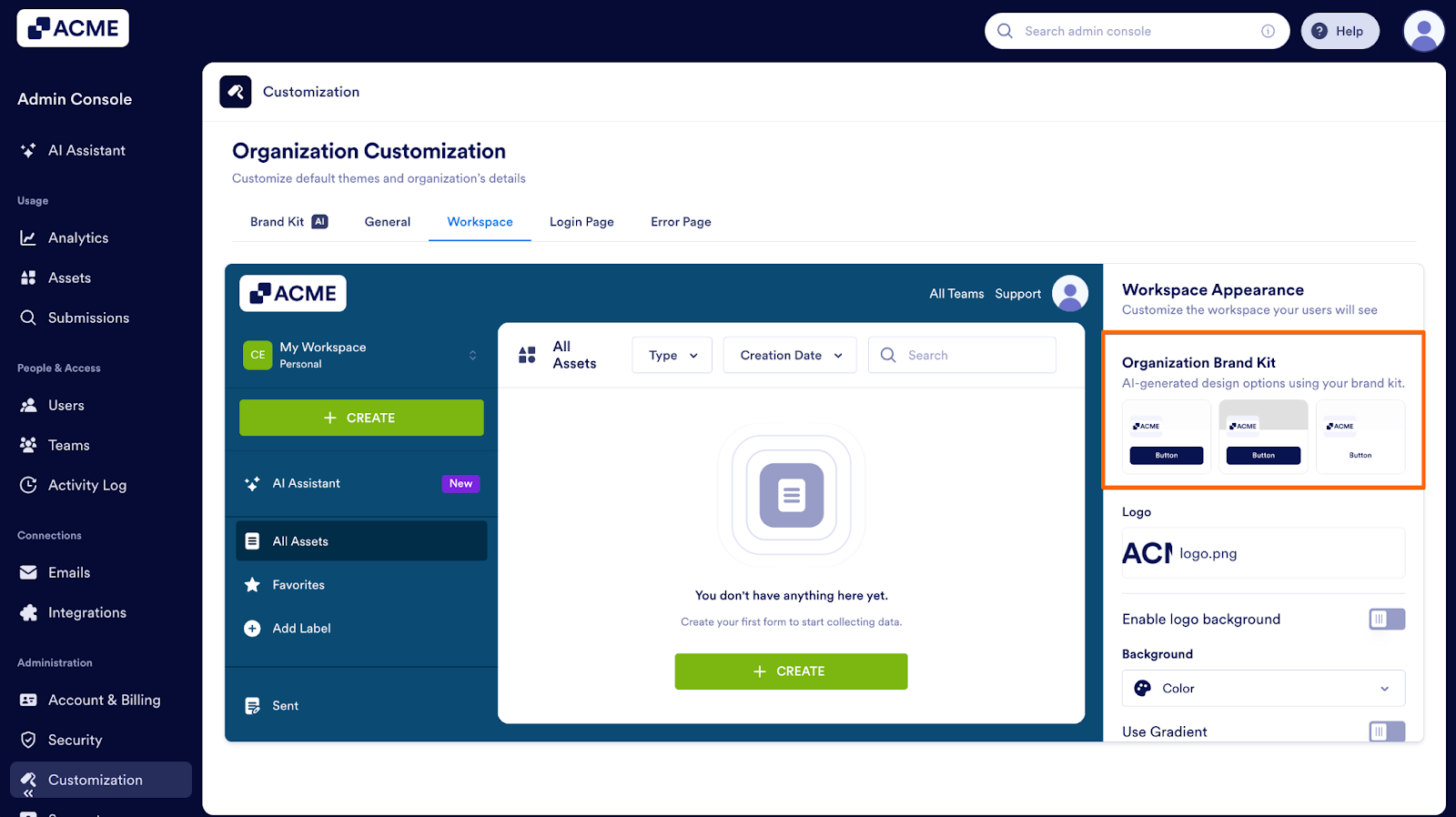1456x817 pixels.
Task: Switch to the Error Page tab
Action: click(681, 222)
